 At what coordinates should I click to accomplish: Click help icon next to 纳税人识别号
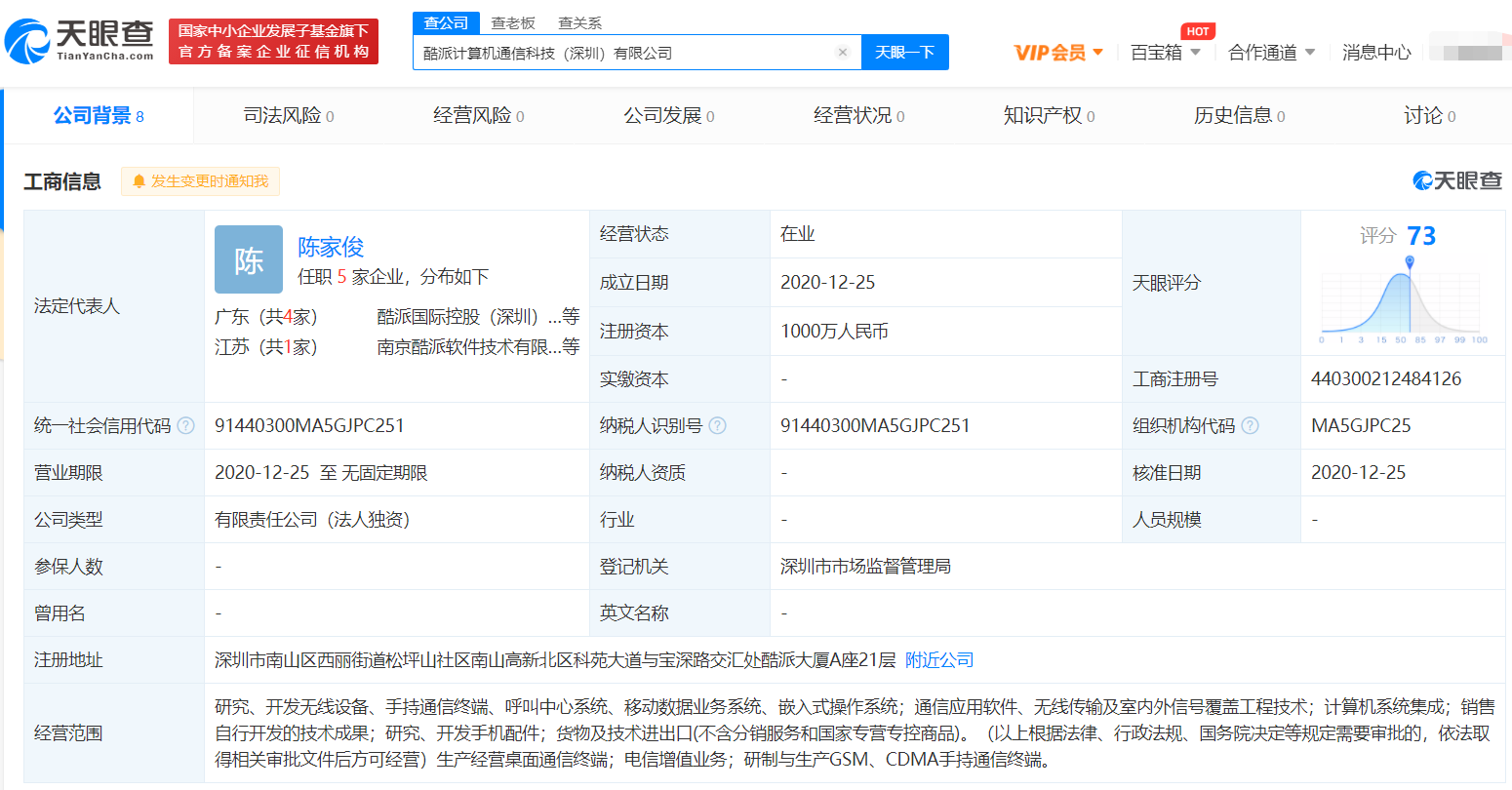coord(717,426)
